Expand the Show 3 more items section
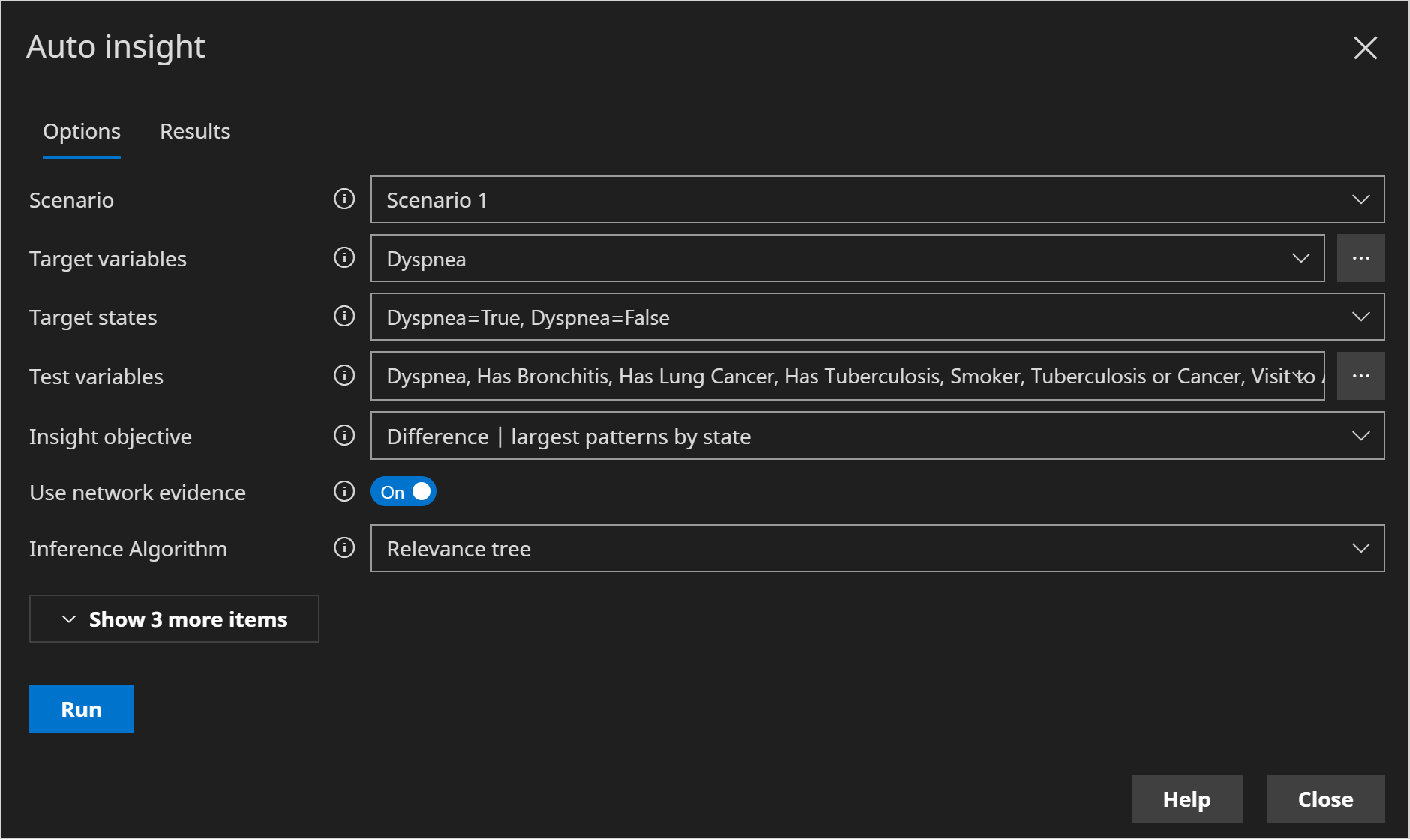Image resolution: width=1410 pixels, height=840 pixels. click(174, 619)
